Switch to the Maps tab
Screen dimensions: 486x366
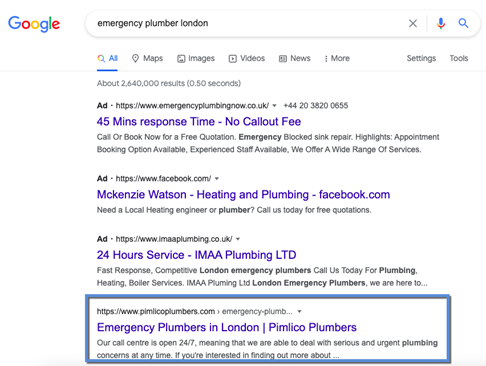click(x=147, y=58)
